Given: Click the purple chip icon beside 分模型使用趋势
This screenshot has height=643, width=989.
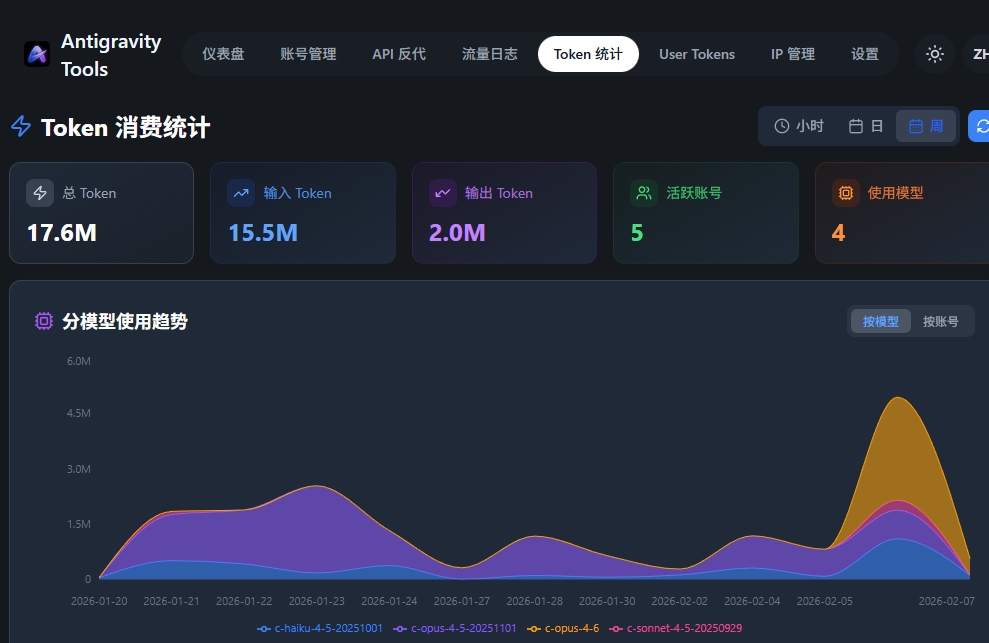Looking at the screenshot, I should 44,321.
